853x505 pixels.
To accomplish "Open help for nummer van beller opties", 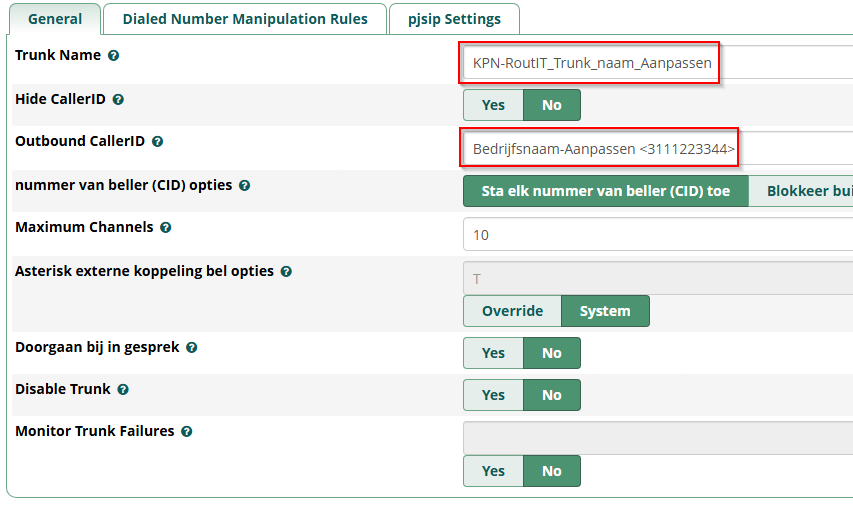I will point(245,186).
